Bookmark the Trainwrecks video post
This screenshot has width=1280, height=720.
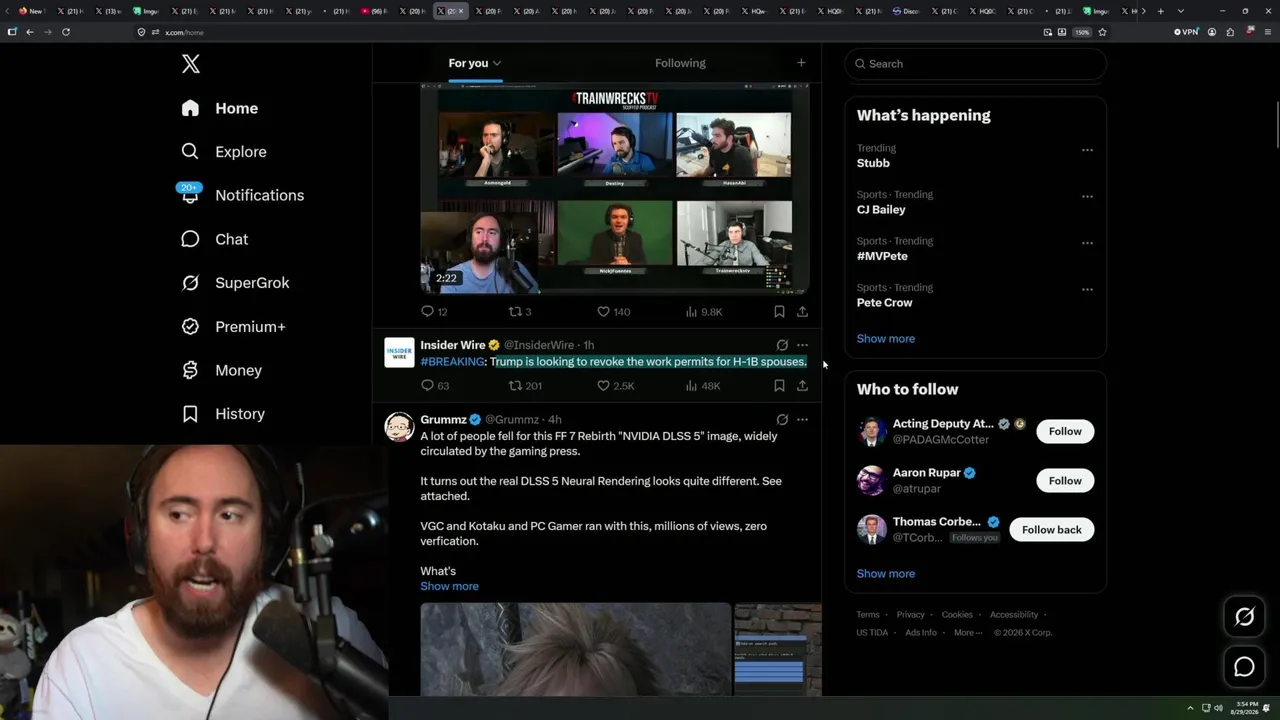click(779, 311)
